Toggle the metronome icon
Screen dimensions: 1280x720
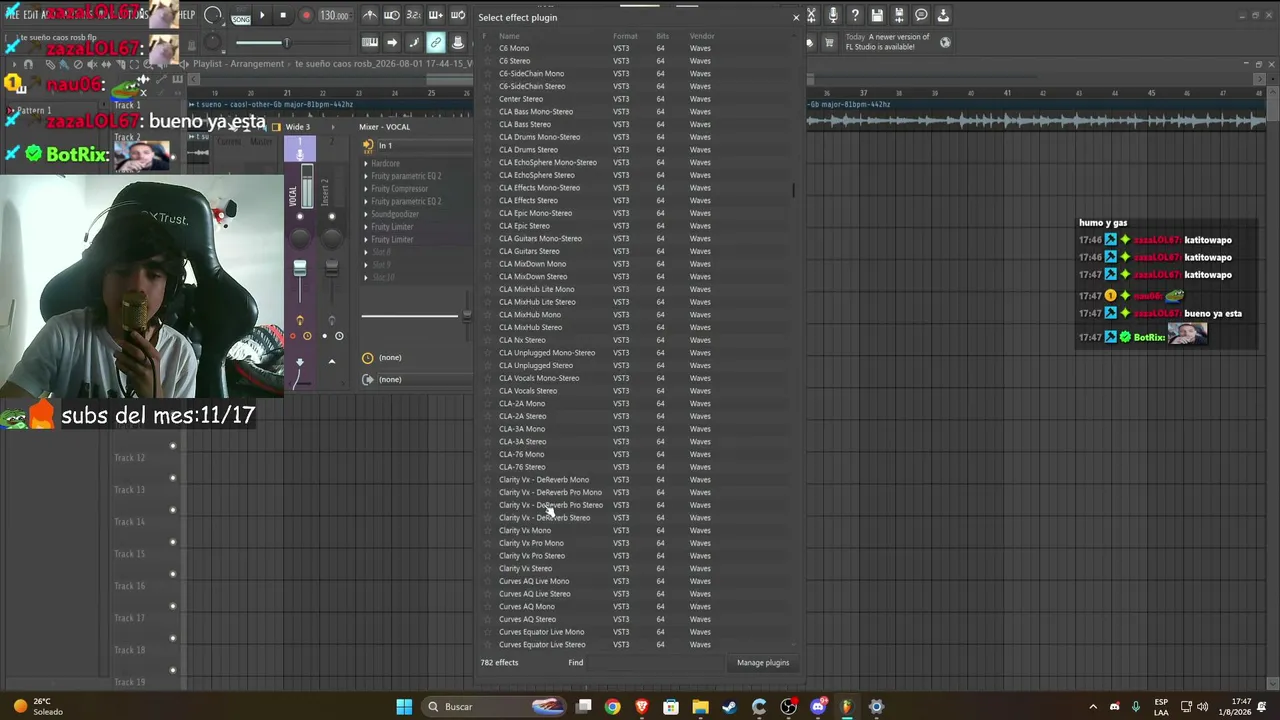(370, 16)
